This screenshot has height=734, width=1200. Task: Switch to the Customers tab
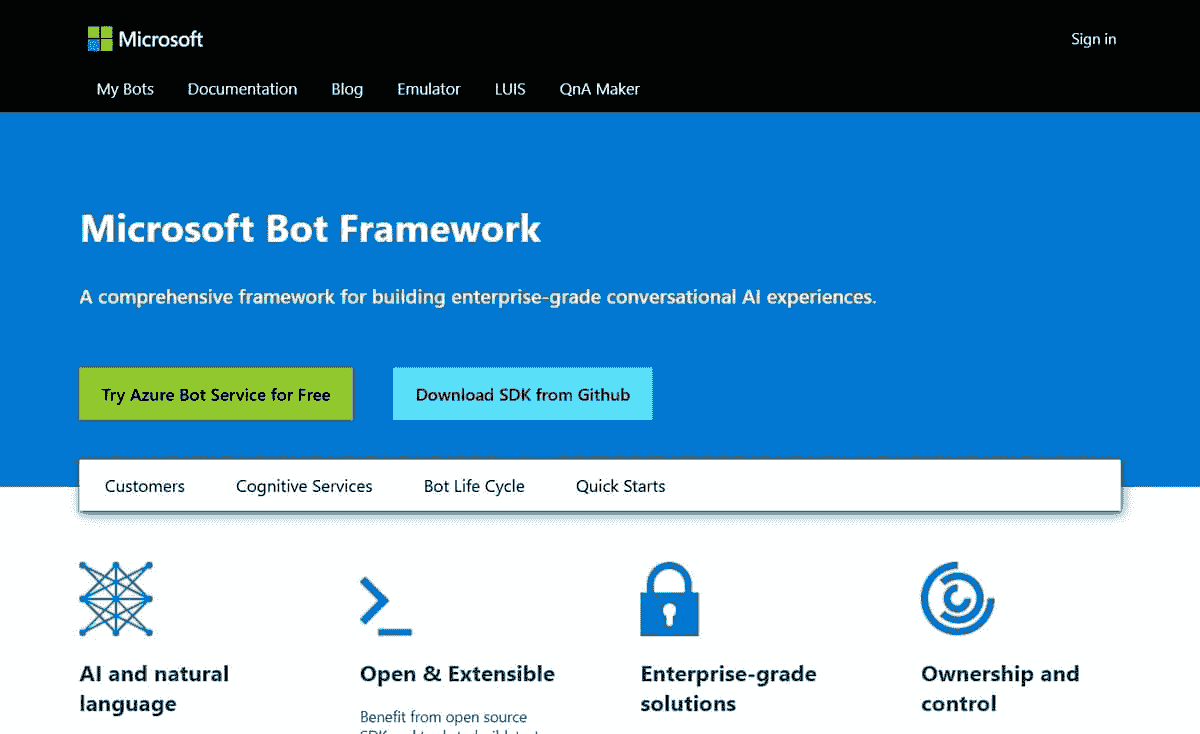(x=145, y=486)
